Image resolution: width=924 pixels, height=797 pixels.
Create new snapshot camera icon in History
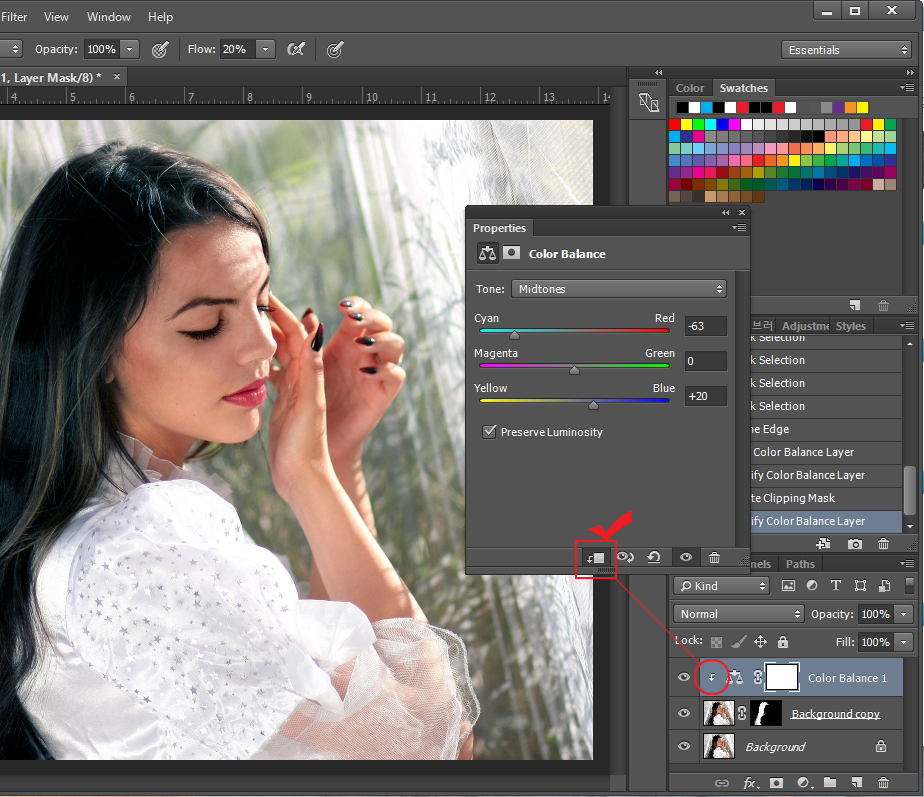tap(854, 544)
